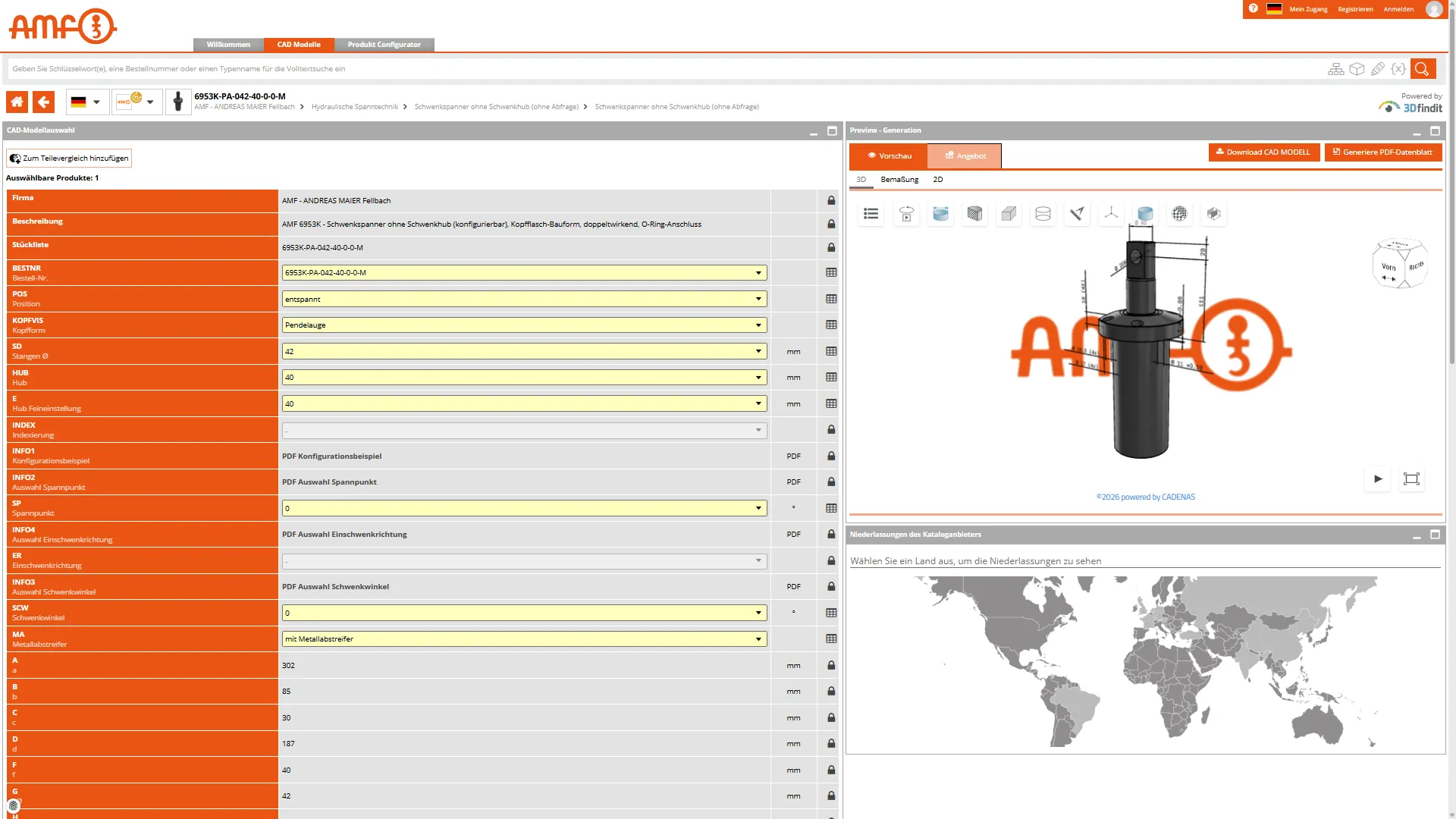The image size is (1456, 819).
Task: Click the lock icon in row D
Action: coord(831,744)
